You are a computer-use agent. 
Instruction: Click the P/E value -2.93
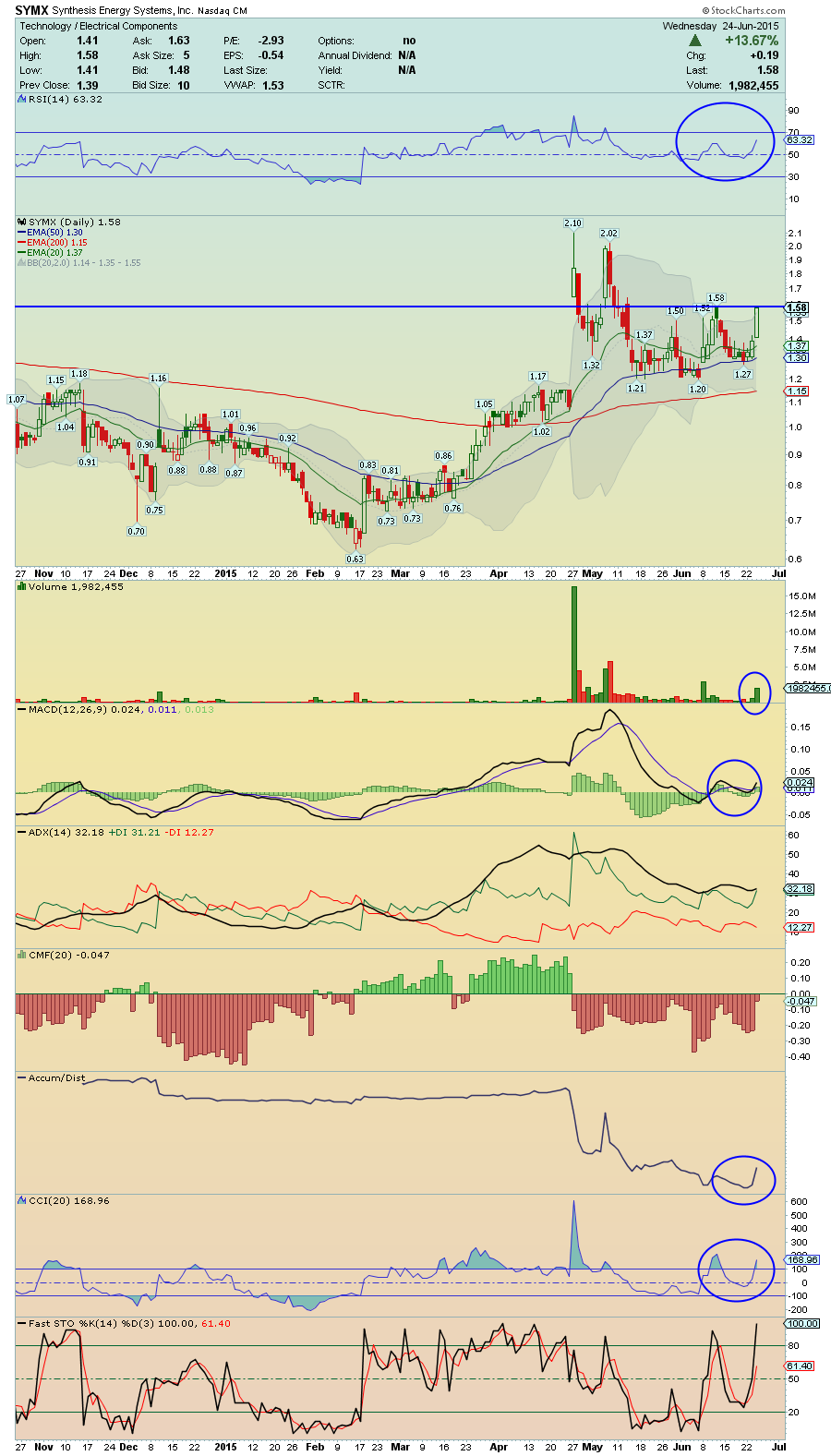pyautogui.click(x=271, y=41)
